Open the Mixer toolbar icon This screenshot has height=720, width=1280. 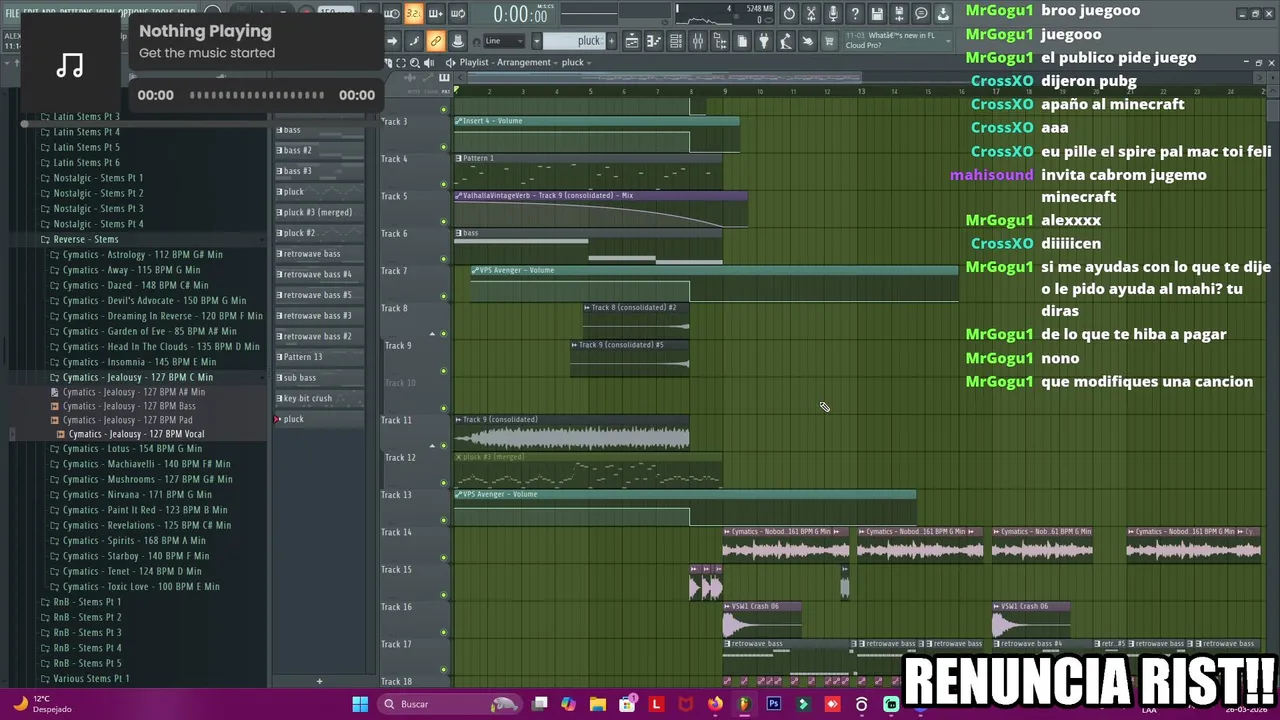698,41
